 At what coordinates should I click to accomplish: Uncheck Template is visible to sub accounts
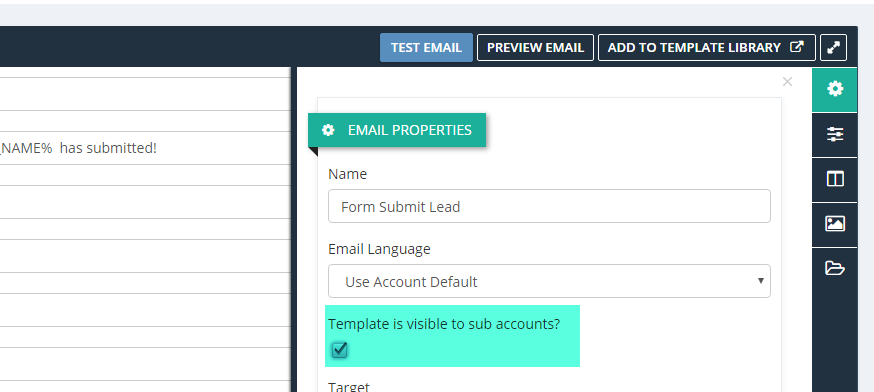pos(339,350)
